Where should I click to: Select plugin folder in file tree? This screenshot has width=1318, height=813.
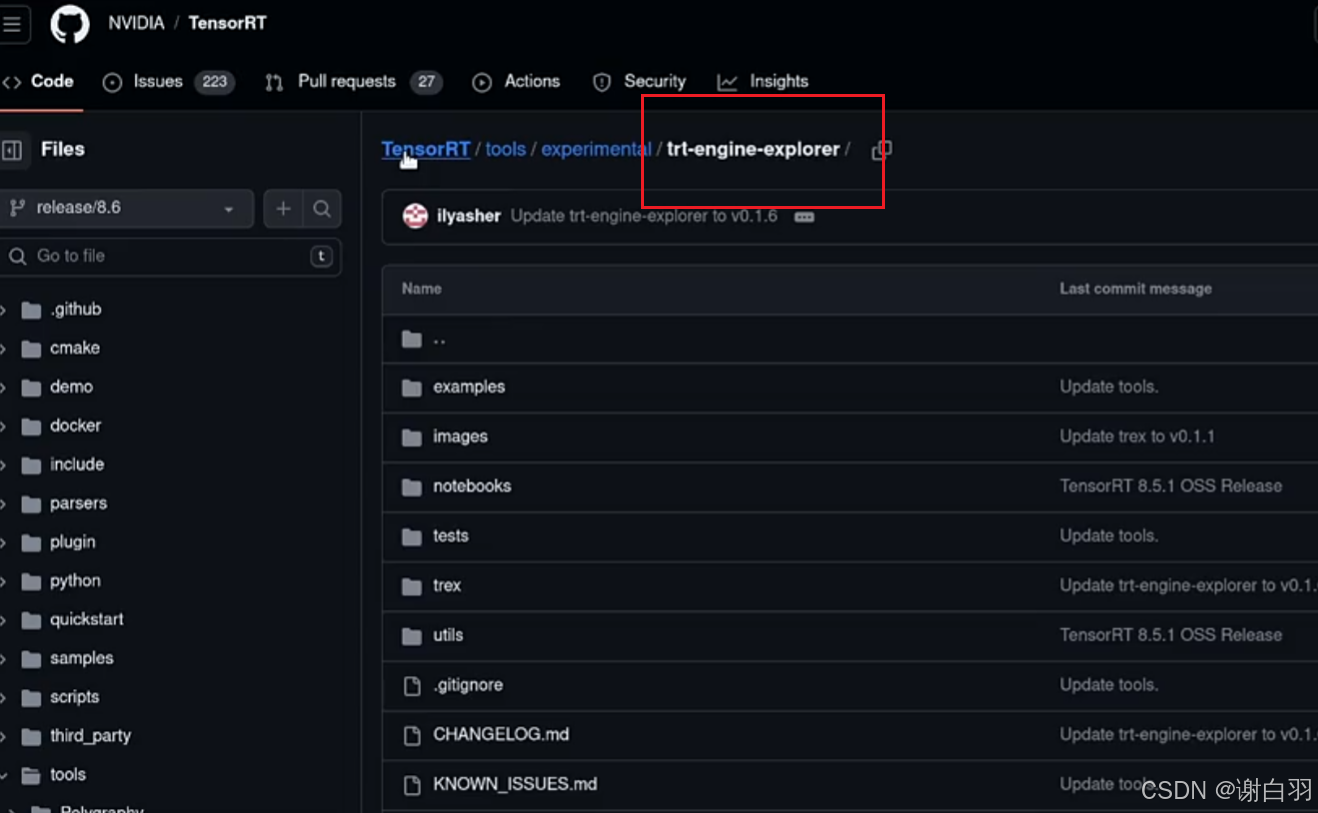[72, 542]
